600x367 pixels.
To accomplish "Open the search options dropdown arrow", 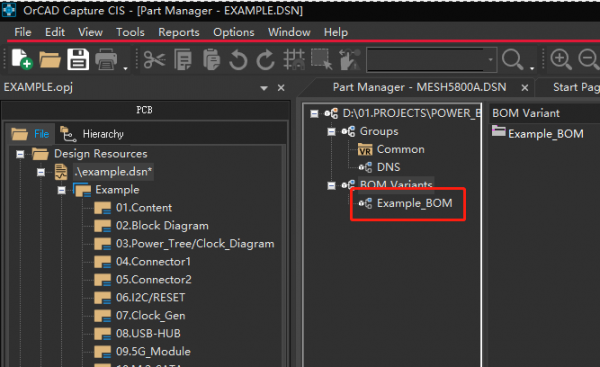I will pyautogui.click(x=532, y=69).
